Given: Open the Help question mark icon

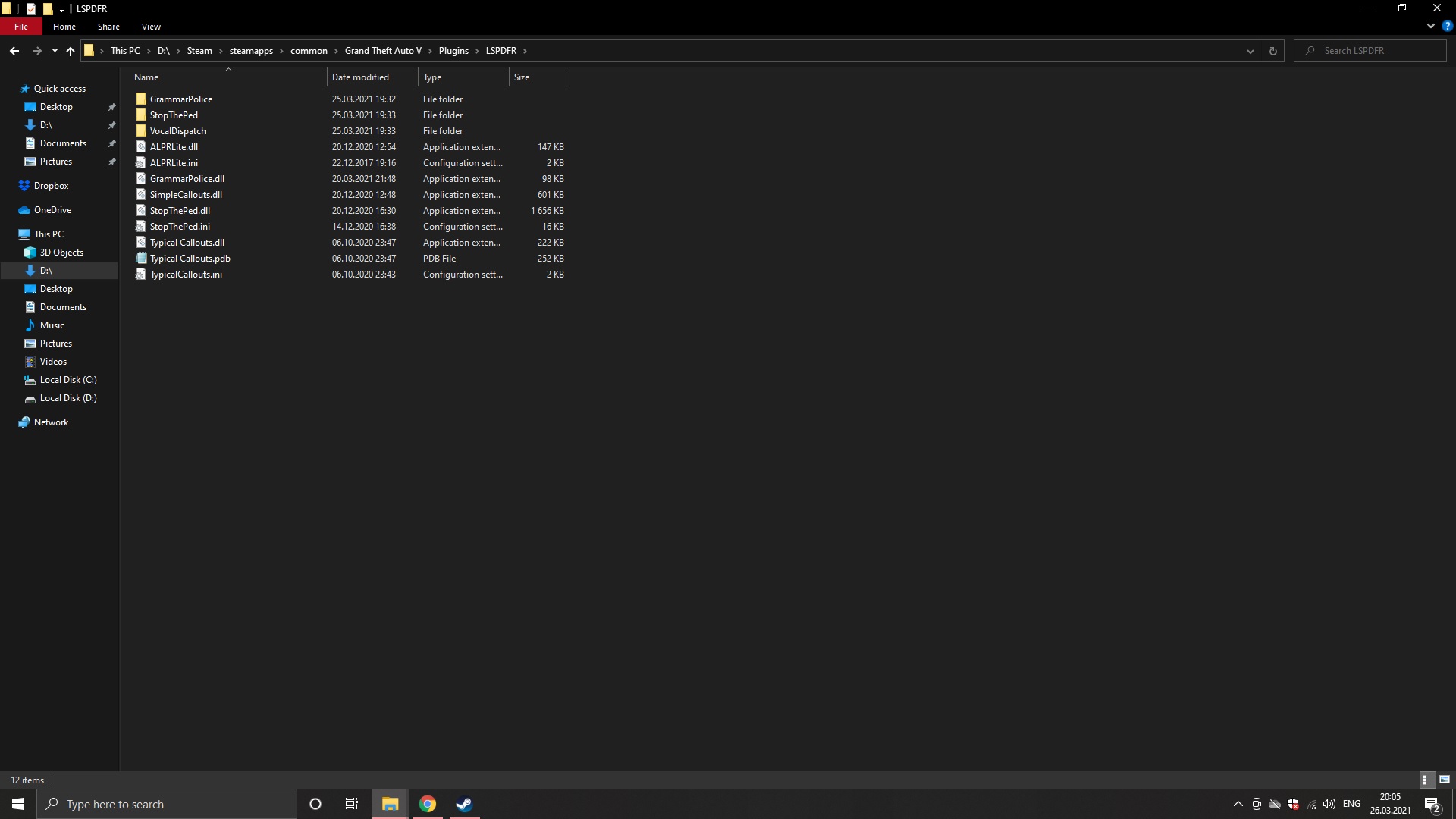Looking at the screenshot, I should point(1447,26).
